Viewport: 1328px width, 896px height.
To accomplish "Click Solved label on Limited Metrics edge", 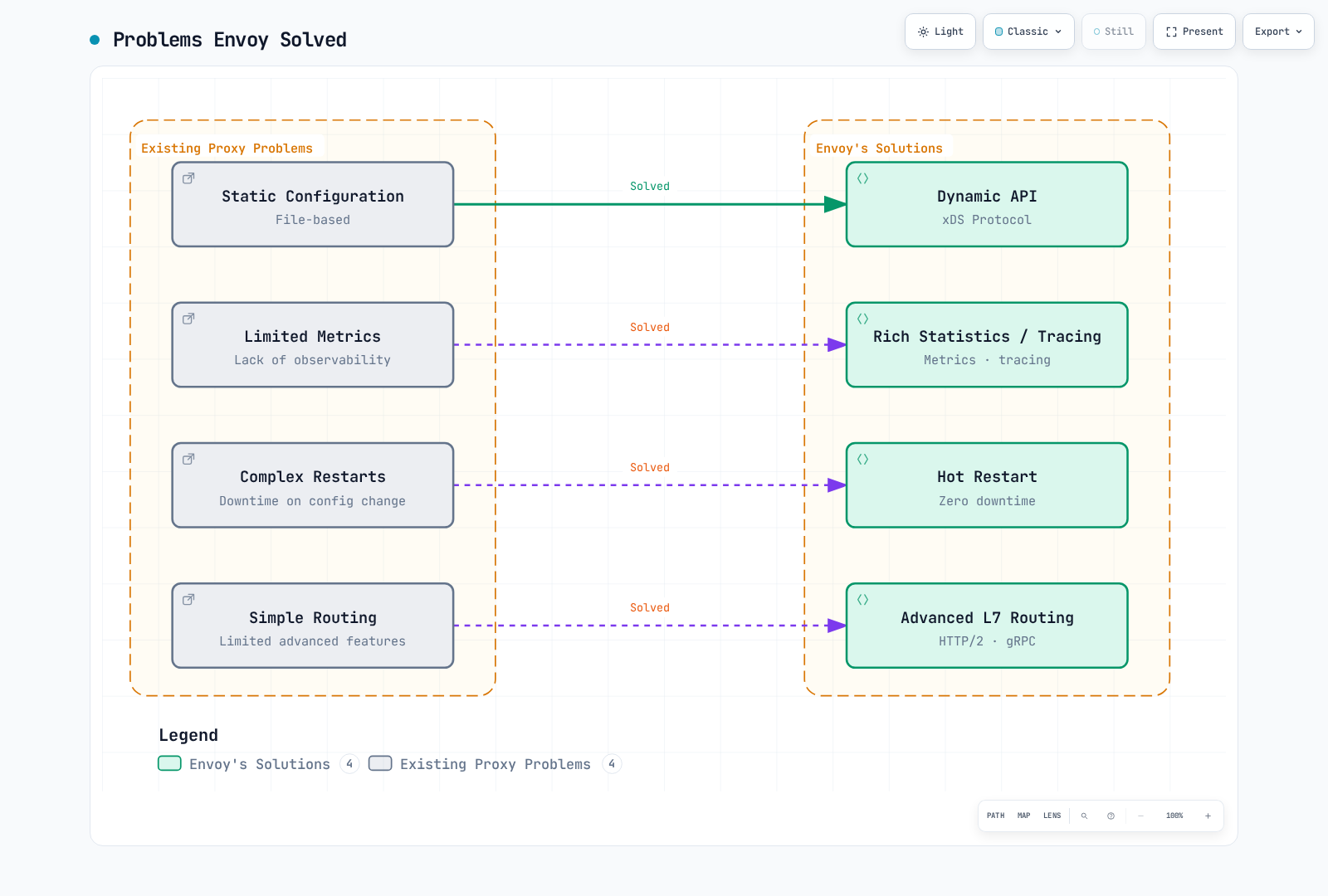I will (x=650, y=328).
